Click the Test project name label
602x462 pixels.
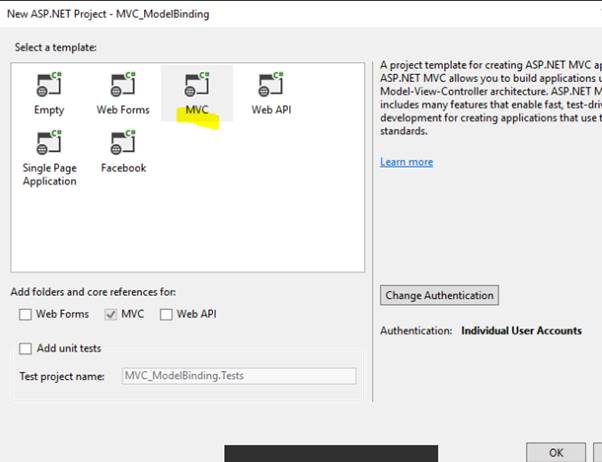62,376
